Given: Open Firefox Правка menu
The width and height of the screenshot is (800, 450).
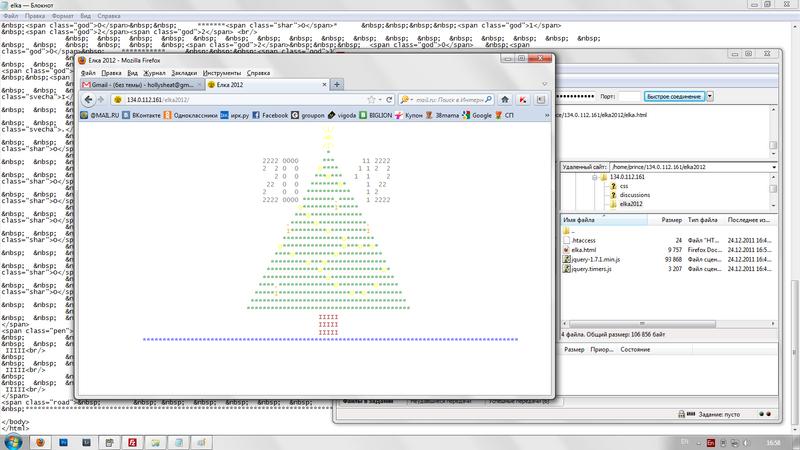Looking at the screenshot, I should [x=111, y=73].
